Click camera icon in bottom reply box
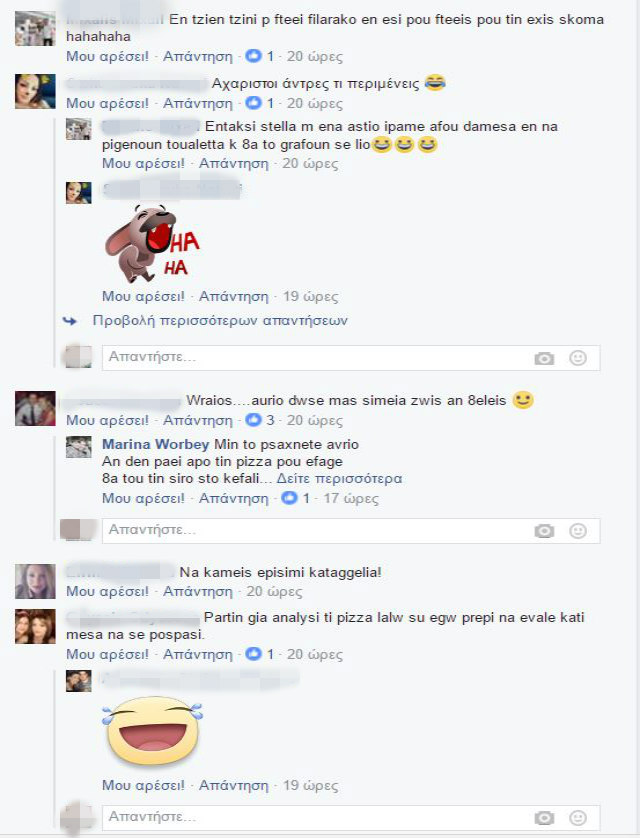This screenshot has width=640, height=838. (x=544, y=818)
